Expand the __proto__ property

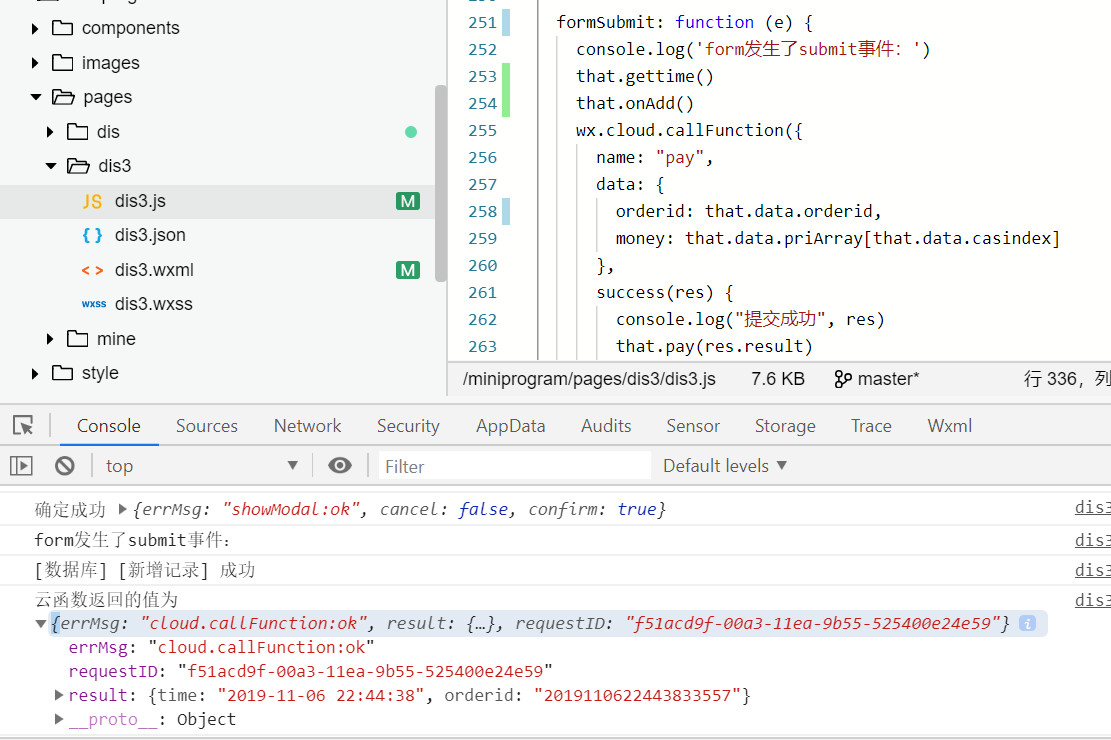[60, 719]
